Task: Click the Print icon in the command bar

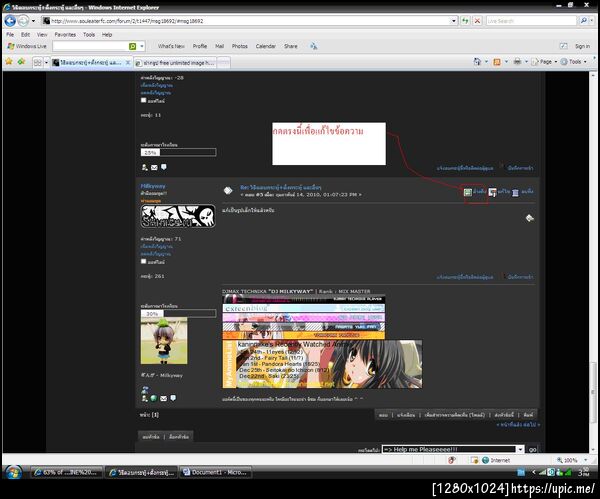Action: (x=517, y=61)
